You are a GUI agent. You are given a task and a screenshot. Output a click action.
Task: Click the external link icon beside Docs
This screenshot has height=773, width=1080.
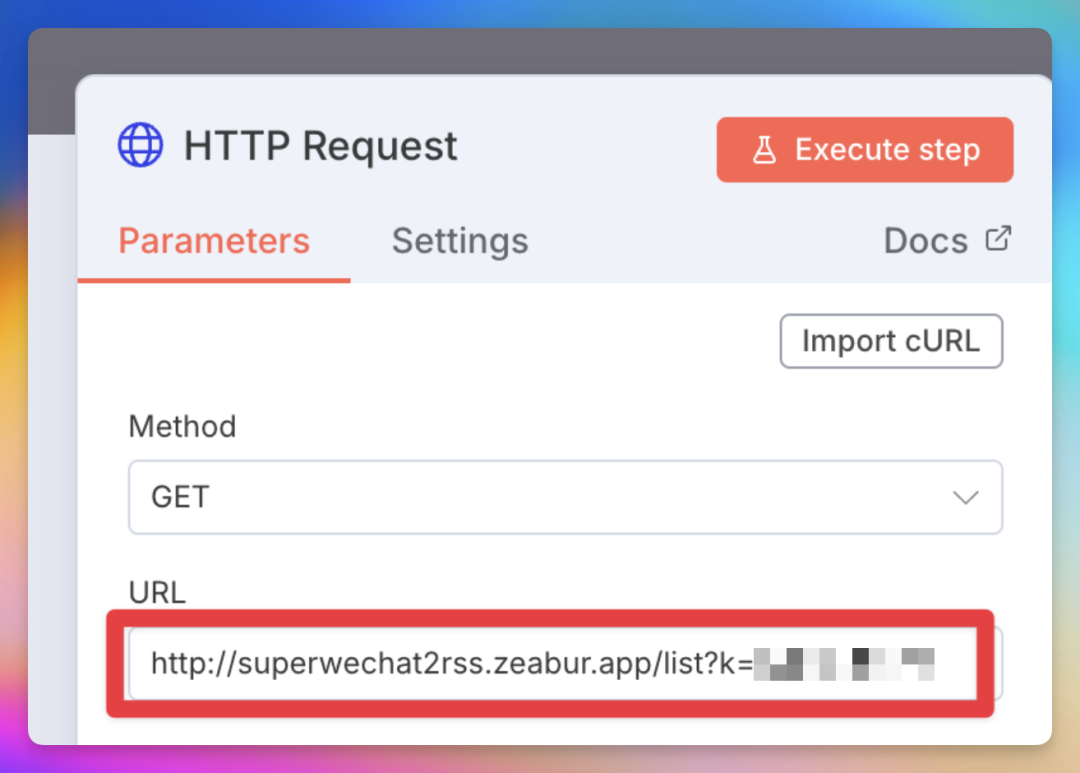998,239
